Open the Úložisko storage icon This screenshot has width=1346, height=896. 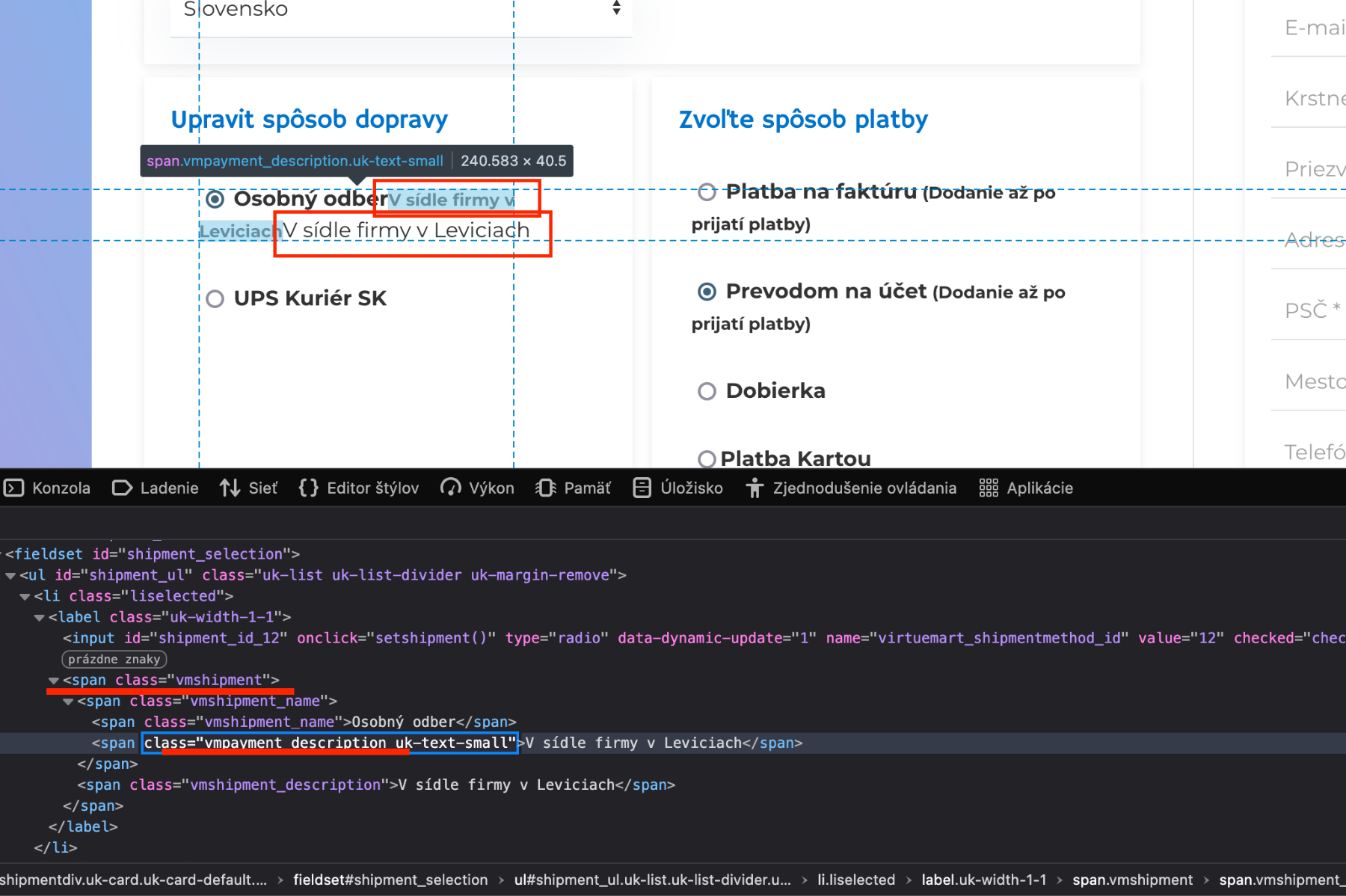click(x=642, y=488)
